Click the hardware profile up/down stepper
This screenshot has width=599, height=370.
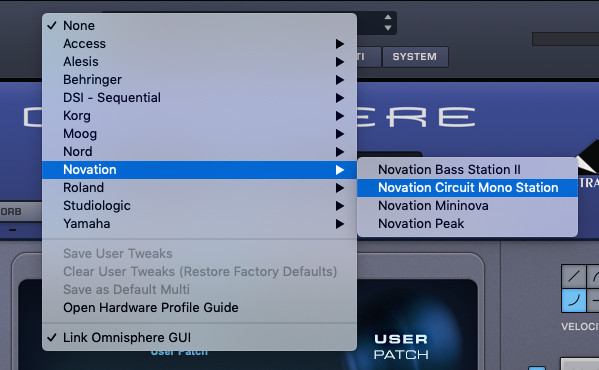coord(388,23)
